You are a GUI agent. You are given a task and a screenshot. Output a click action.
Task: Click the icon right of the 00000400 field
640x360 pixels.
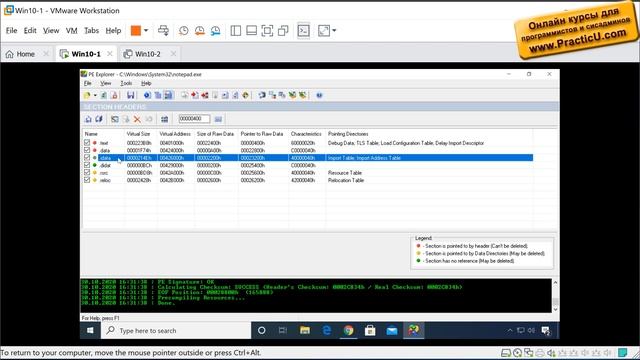click(x=218, y=119)
